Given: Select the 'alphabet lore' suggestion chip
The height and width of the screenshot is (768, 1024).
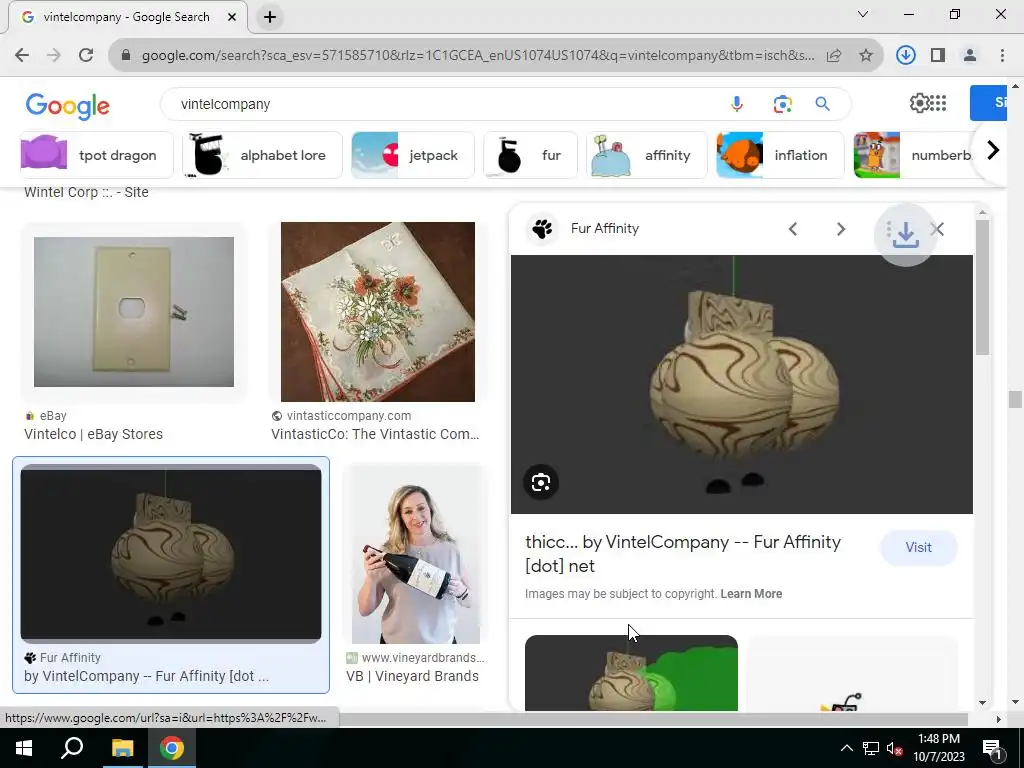Looking at the screenshot, I should (263, 155).
